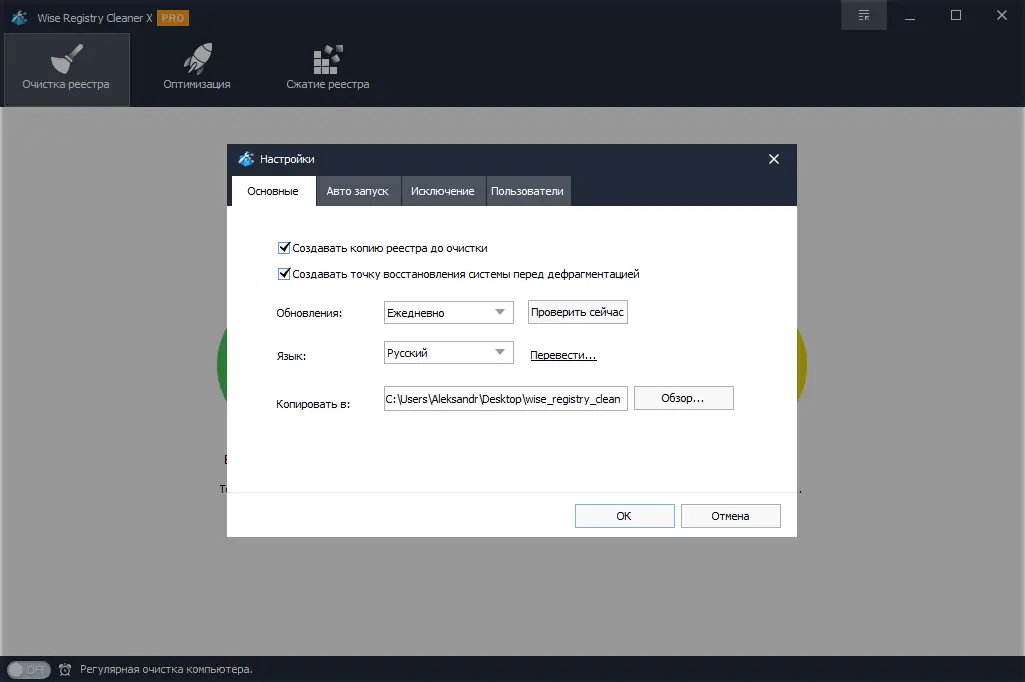The image size is (1025, 682).
Task: Click the Обзор... browse button
Action: (684, 398)
